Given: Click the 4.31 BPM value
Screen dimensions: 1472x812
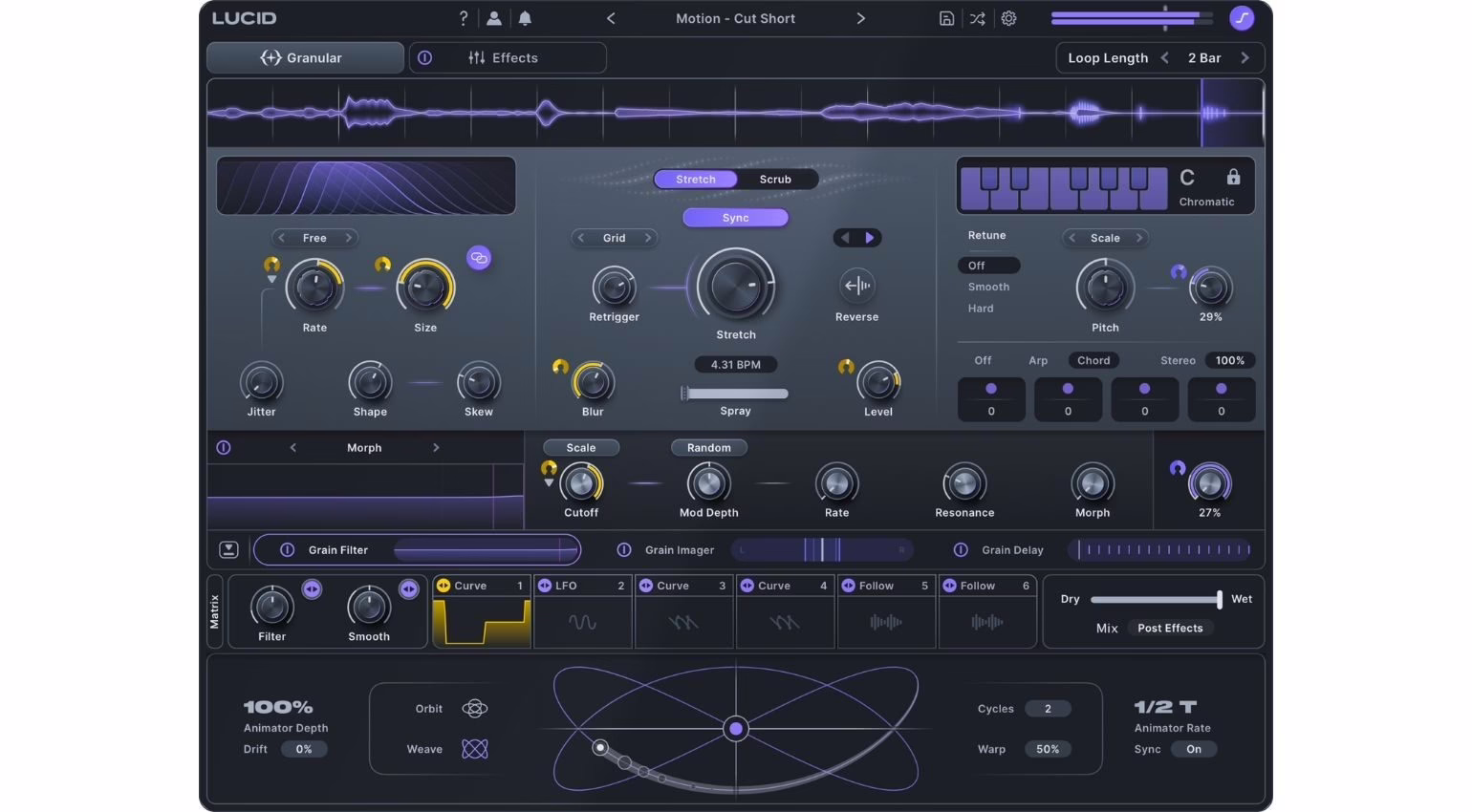Looking at the screenshot, I should [x=735, y=364].
